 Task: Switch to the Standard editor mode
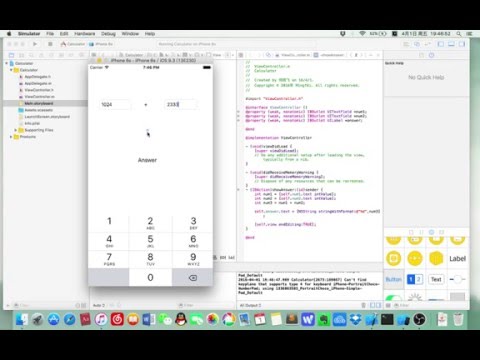click(x=406, y=44)
